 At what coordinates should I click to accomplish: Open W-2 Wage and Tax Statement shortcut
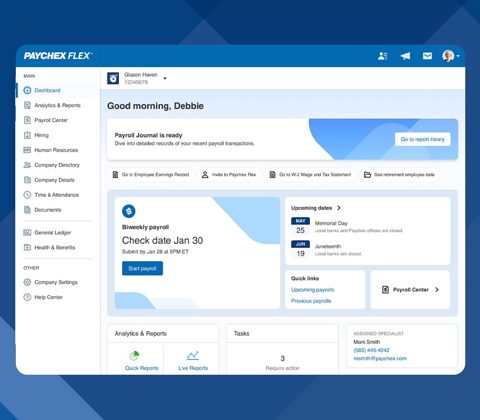310,175
